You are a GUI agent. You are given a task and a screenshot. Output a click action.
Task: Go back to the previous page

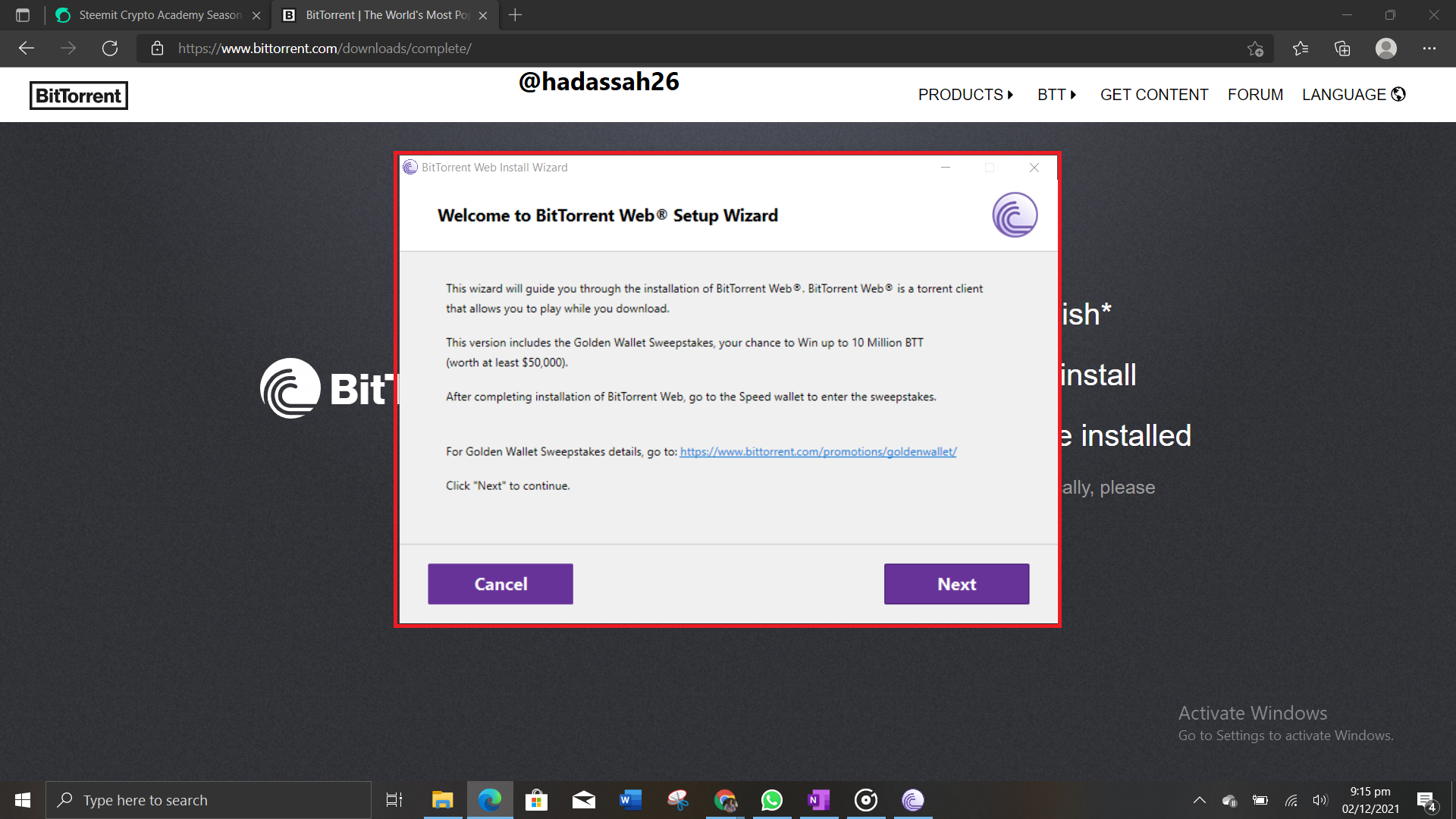click(27, 49)
